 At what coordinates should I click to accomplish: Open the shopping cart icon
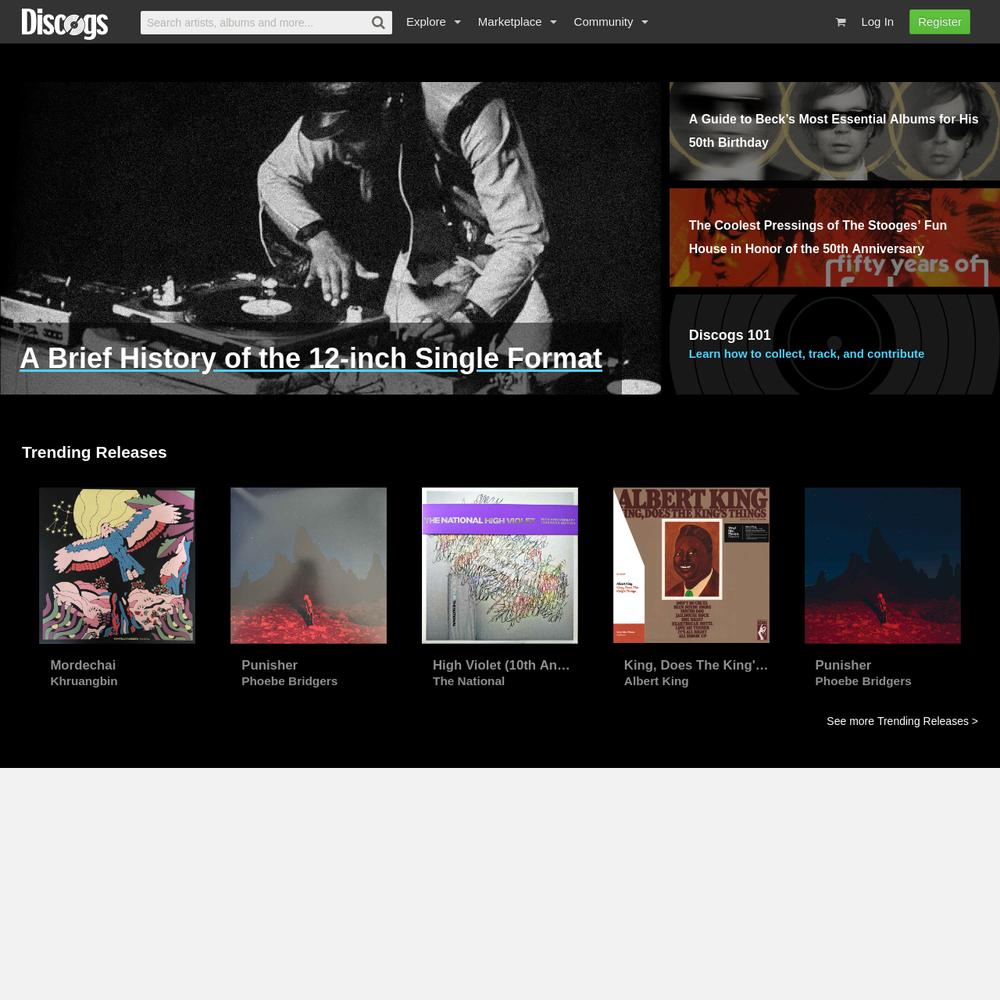click(841, 22)
